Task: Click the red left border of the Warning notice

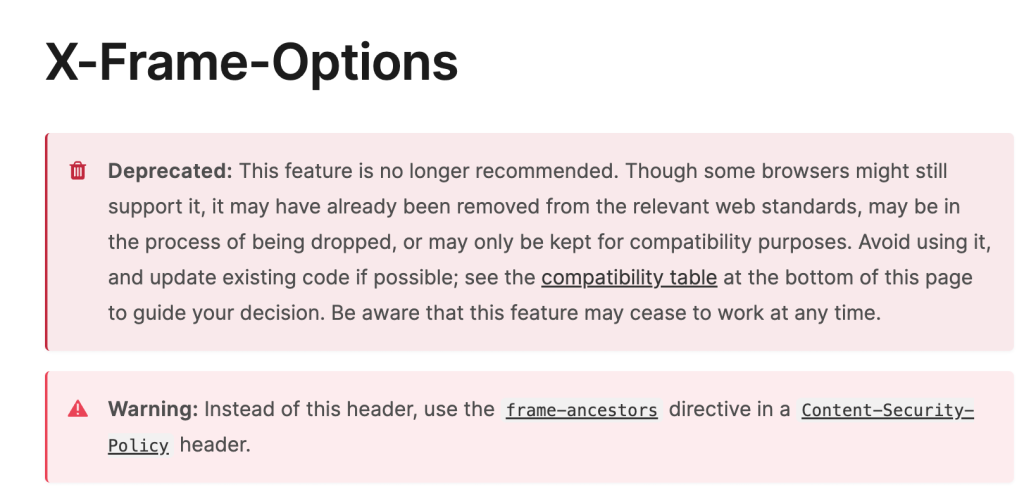Action: pyautogui.click(x=47, y=427)
